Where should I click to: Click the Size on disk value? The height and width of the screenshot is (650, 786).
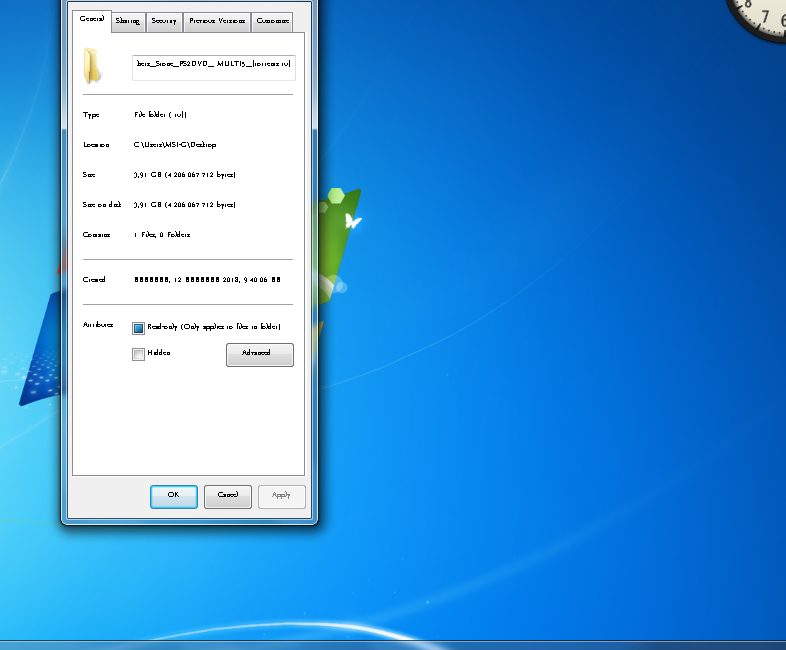185,205
